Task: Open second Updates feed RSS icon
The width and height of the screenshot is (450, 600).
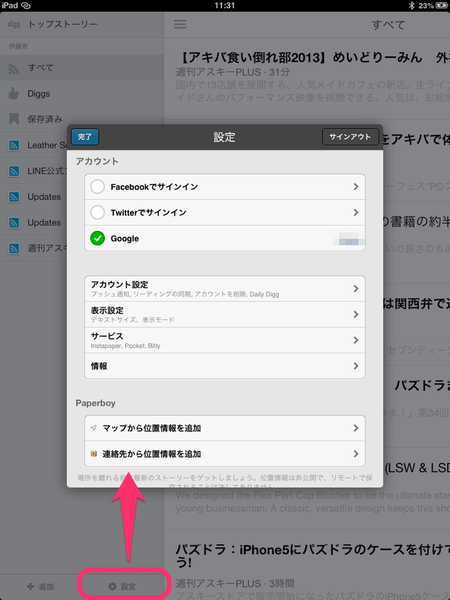Action: tap(14, 223)
